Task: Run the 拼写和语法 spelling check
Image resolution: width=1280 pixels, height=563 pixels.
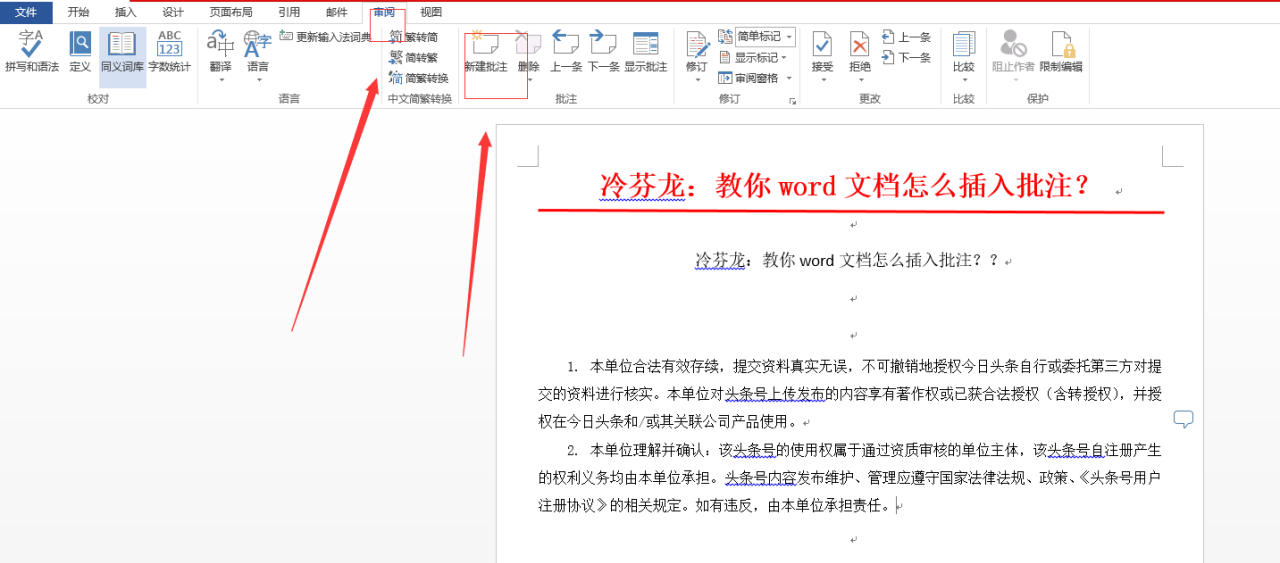Action: (x=31, y=52)
